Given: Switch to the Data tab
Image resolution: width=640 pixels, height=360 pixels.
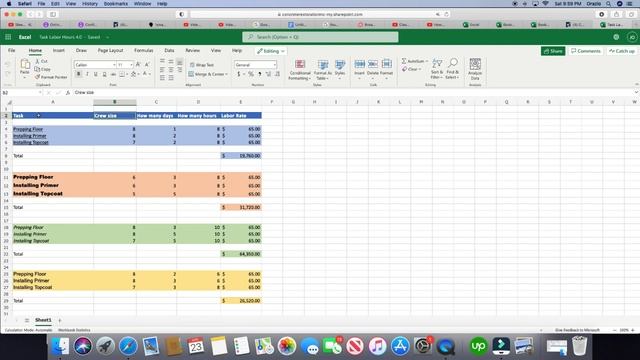Looking at the screenshot, I should pos(169,51).
